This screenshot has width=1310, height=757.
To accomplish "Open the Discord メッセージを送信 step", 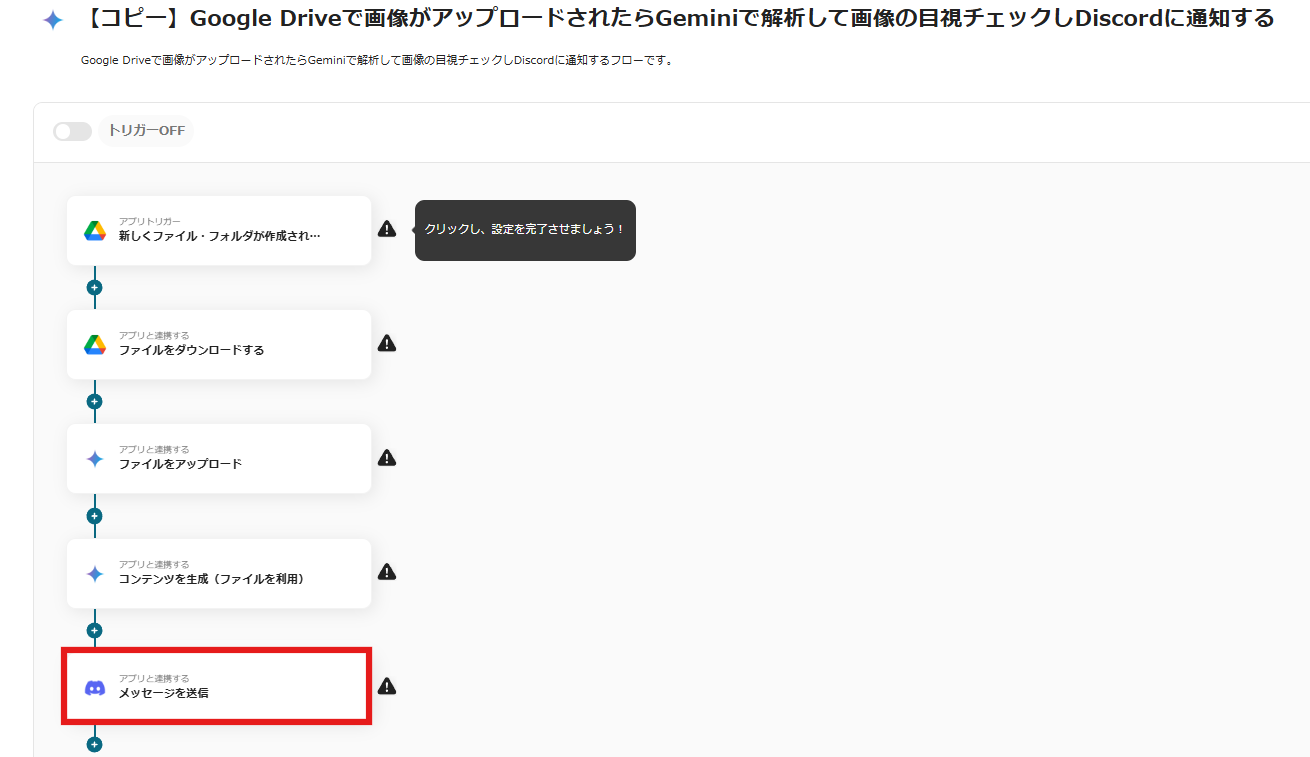I will (218, 686).
